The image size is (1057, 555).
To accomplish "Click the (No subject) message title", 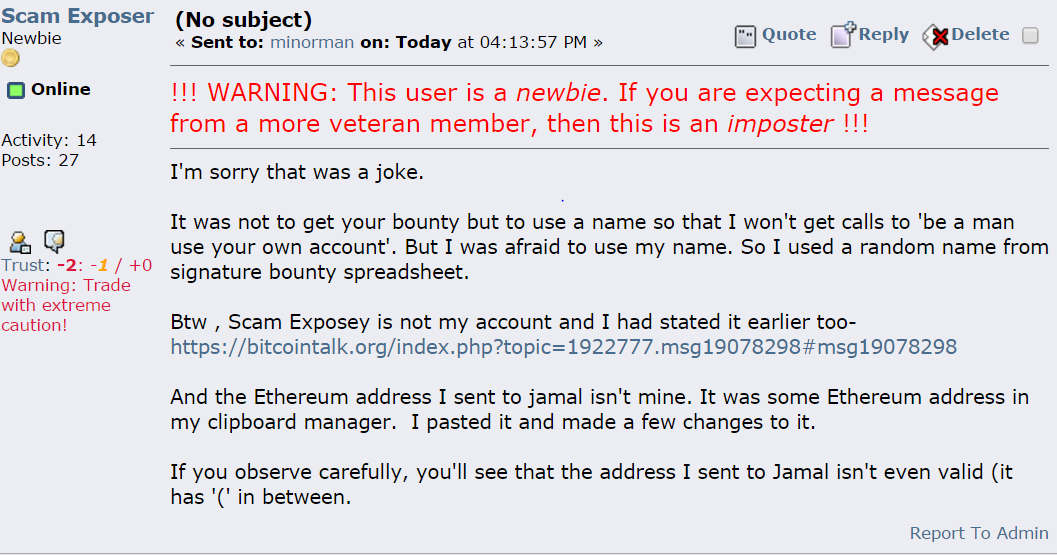I will click(243, 20).
